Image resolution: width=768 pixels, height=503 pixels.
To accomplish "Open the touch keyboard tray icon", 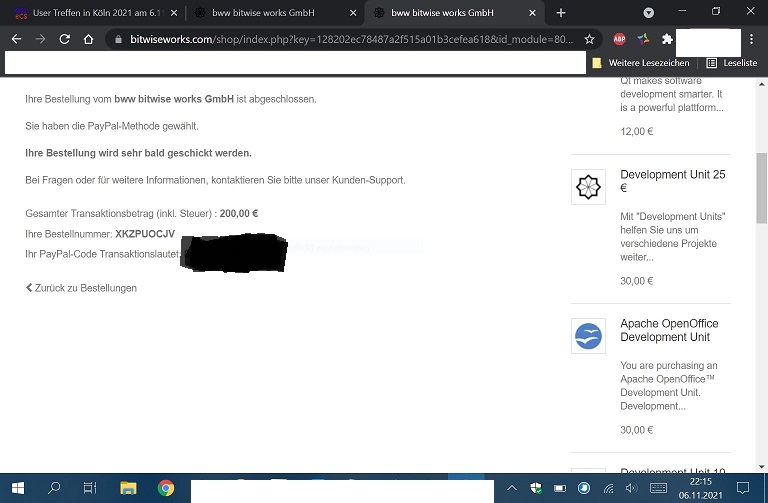I will (x=658, y=488).
